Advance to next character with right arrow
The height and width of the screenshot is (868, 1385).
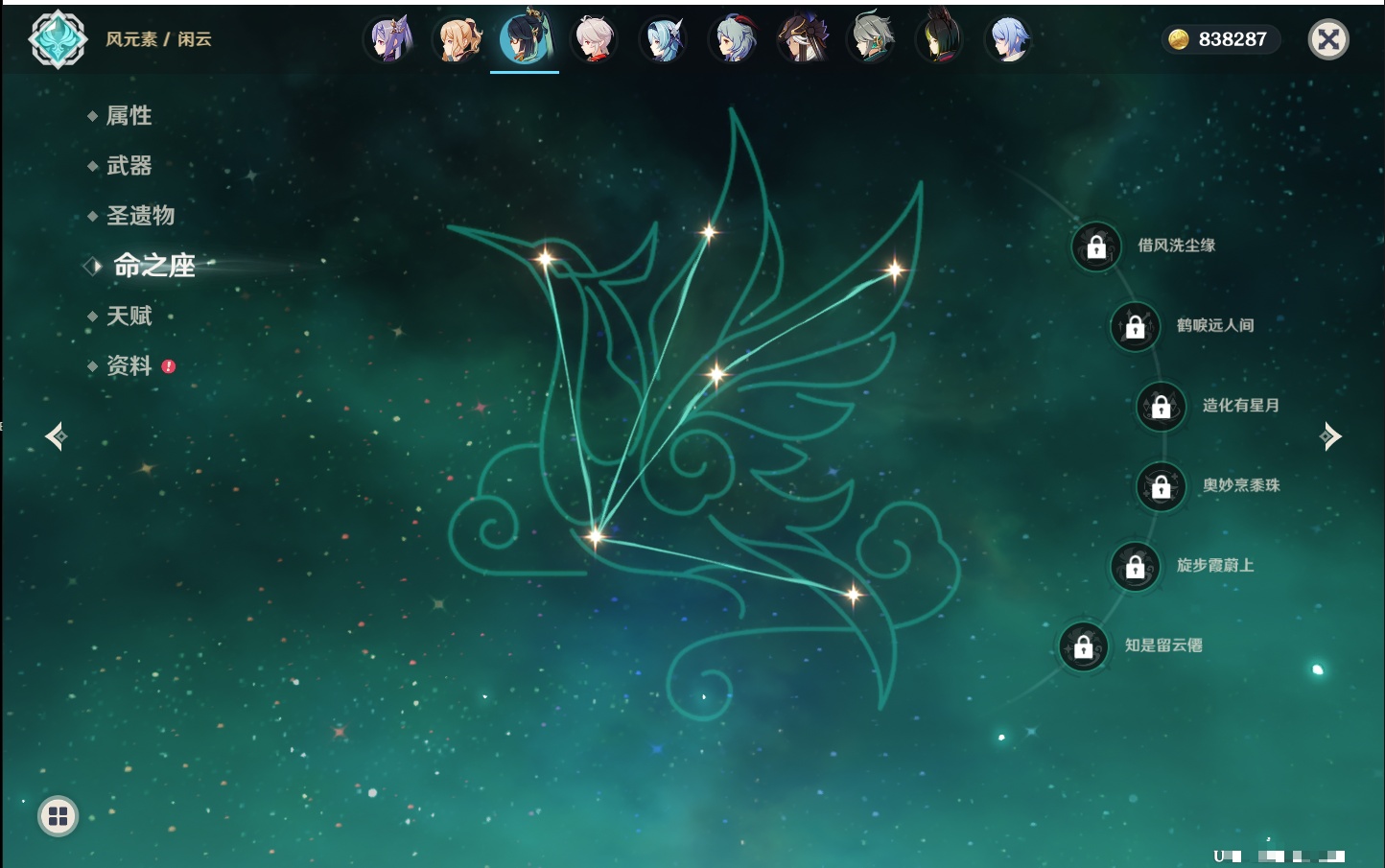(1330, 436)
